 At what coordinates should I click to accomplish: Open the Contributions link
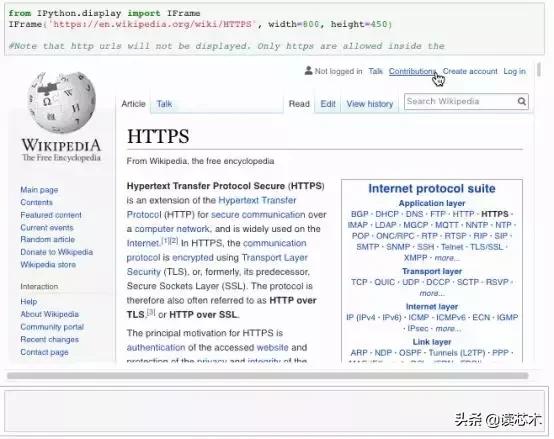[412, 71]
